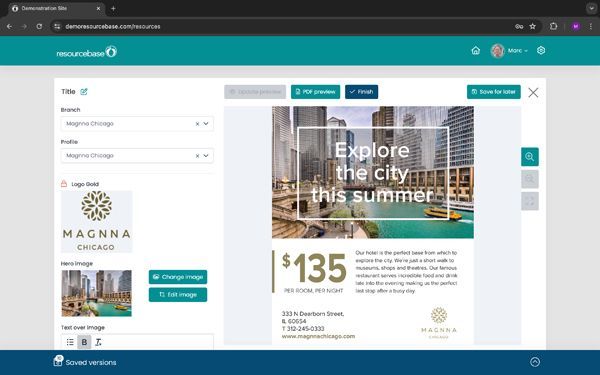Open the Chrome three-dot menu
This screenshot has width=600, height=375.
pyautogui.click(x=591, y=26)
